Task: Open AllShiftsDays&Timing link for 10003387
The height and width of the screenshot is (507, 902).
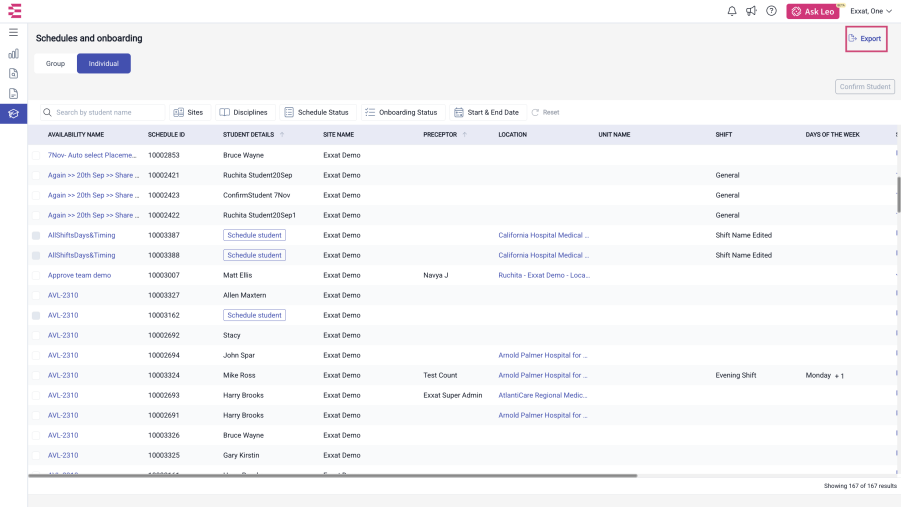Action: point(82,235)
